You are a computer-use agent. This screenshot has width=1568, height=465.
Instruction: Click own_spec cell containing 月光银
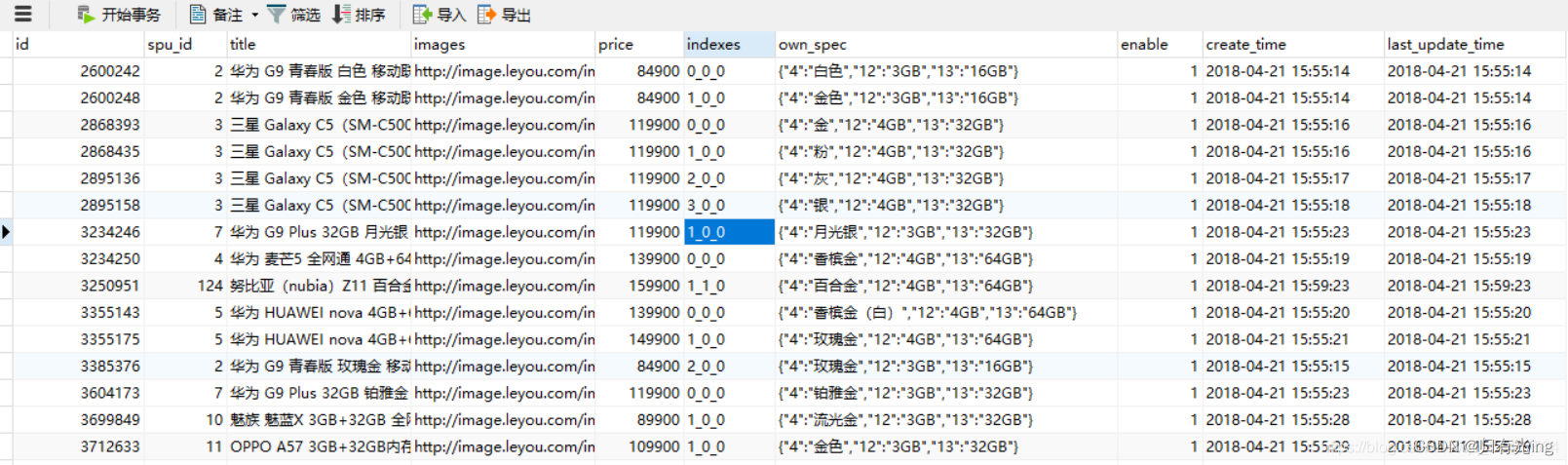point(946,232)
